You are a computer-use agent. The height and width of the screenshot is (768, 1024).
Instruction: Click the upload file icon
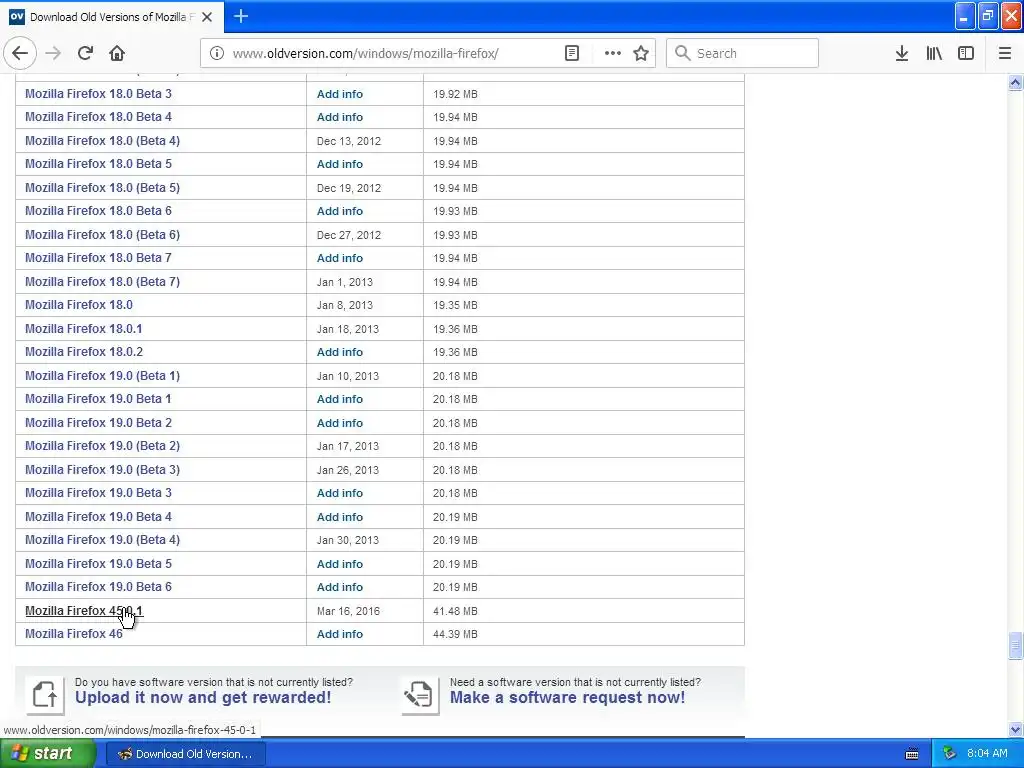(45, 695)
